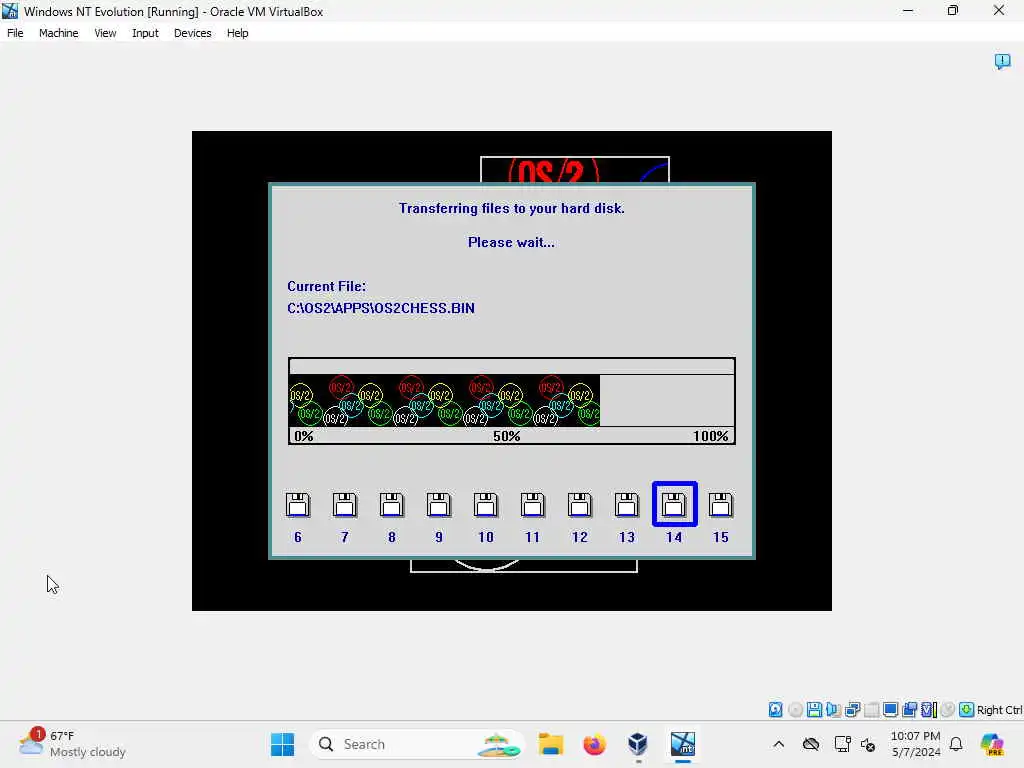Click the 0% progress label

(x=304, y=436)
